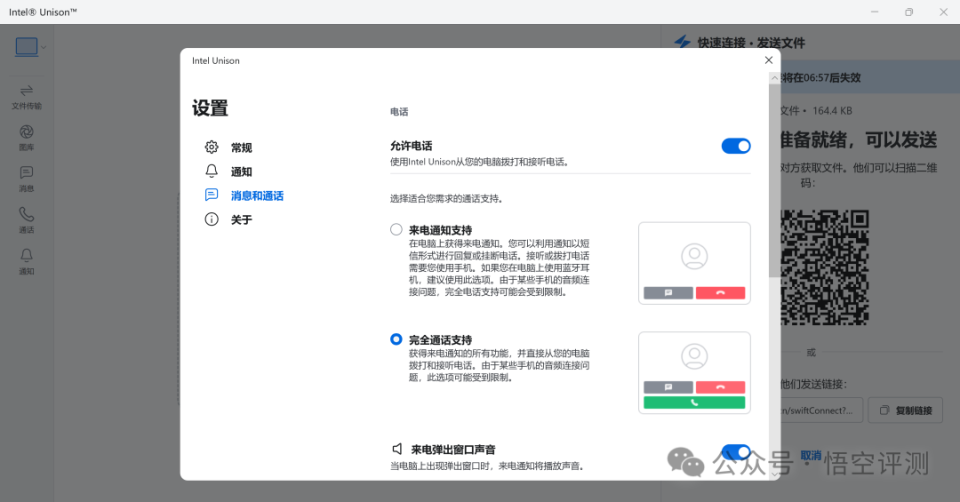Click the 快速连接 lightning icon
This screenshot has width=960, height=502.
(682, 42)
